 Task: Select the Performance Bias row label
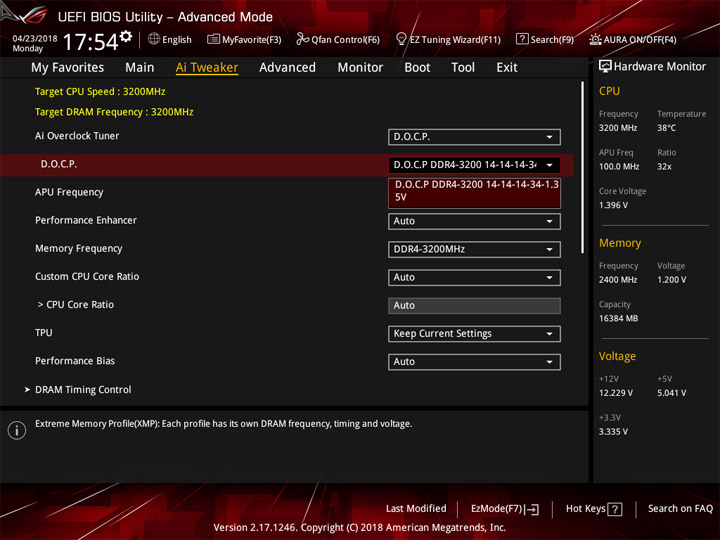pyautogui.click(x=75, y=361)
